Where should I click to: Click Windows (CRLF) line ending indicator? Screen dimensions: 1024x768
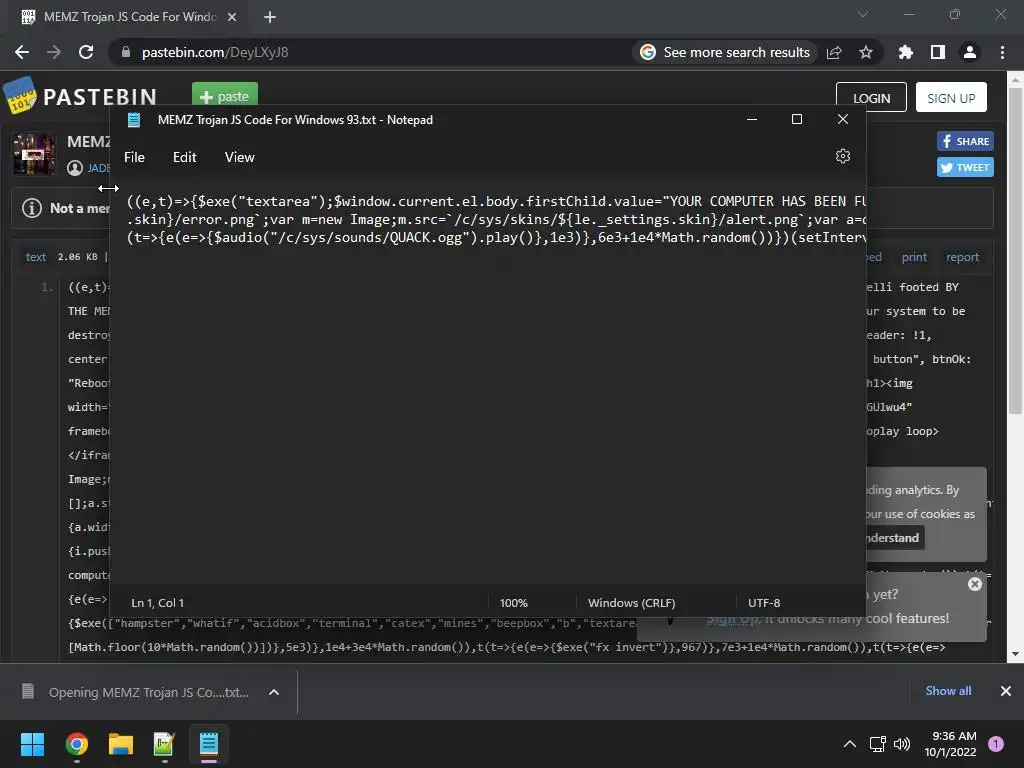click(x=632, y=603)
